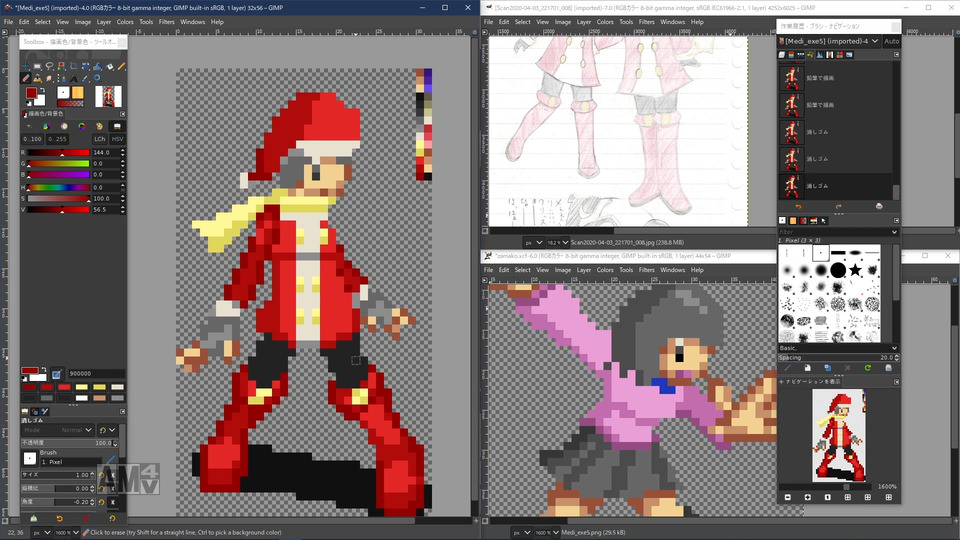Click the pick-color-from-screen eyedropper button

(x=57, y=373)
